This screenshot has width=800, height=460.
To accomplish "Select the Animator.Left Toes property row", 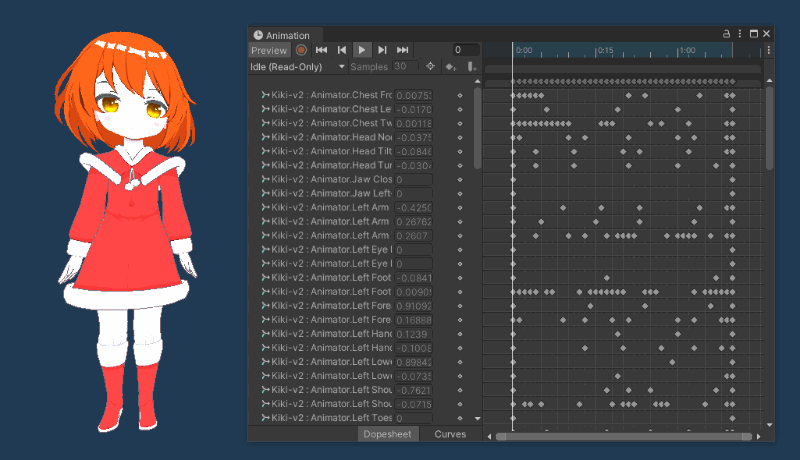I will (x=361, y=418).
